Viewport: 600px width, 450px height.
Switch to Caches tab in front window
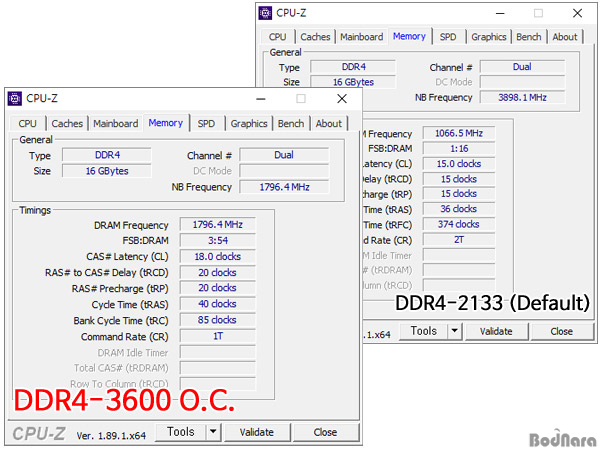(67, 124)
